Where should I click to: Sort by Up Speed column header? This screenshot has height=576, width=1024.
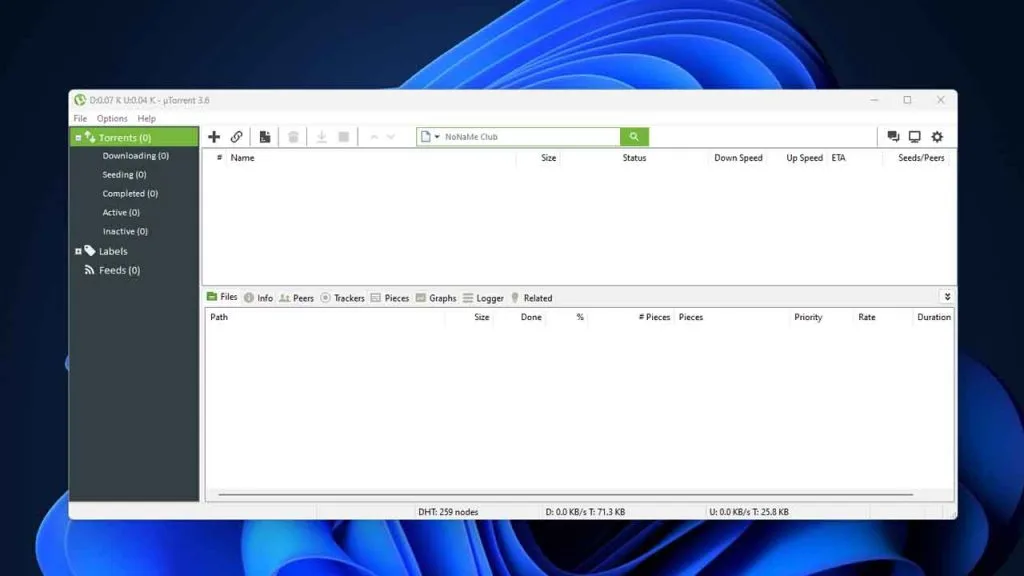click(804, 157)
